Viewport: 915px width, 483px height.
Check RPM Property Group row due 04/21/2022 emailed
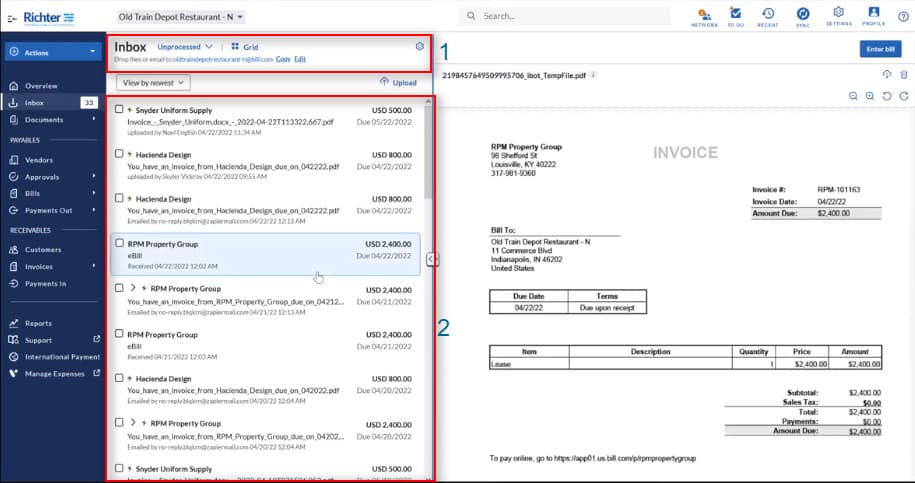(119, 288)
